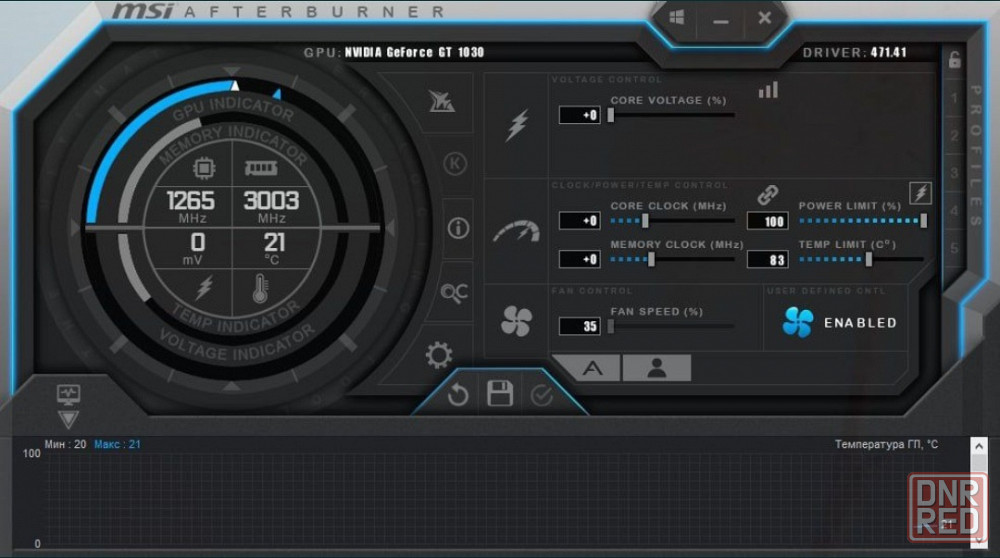Launch the OC Scanner icon

(454, 293)
